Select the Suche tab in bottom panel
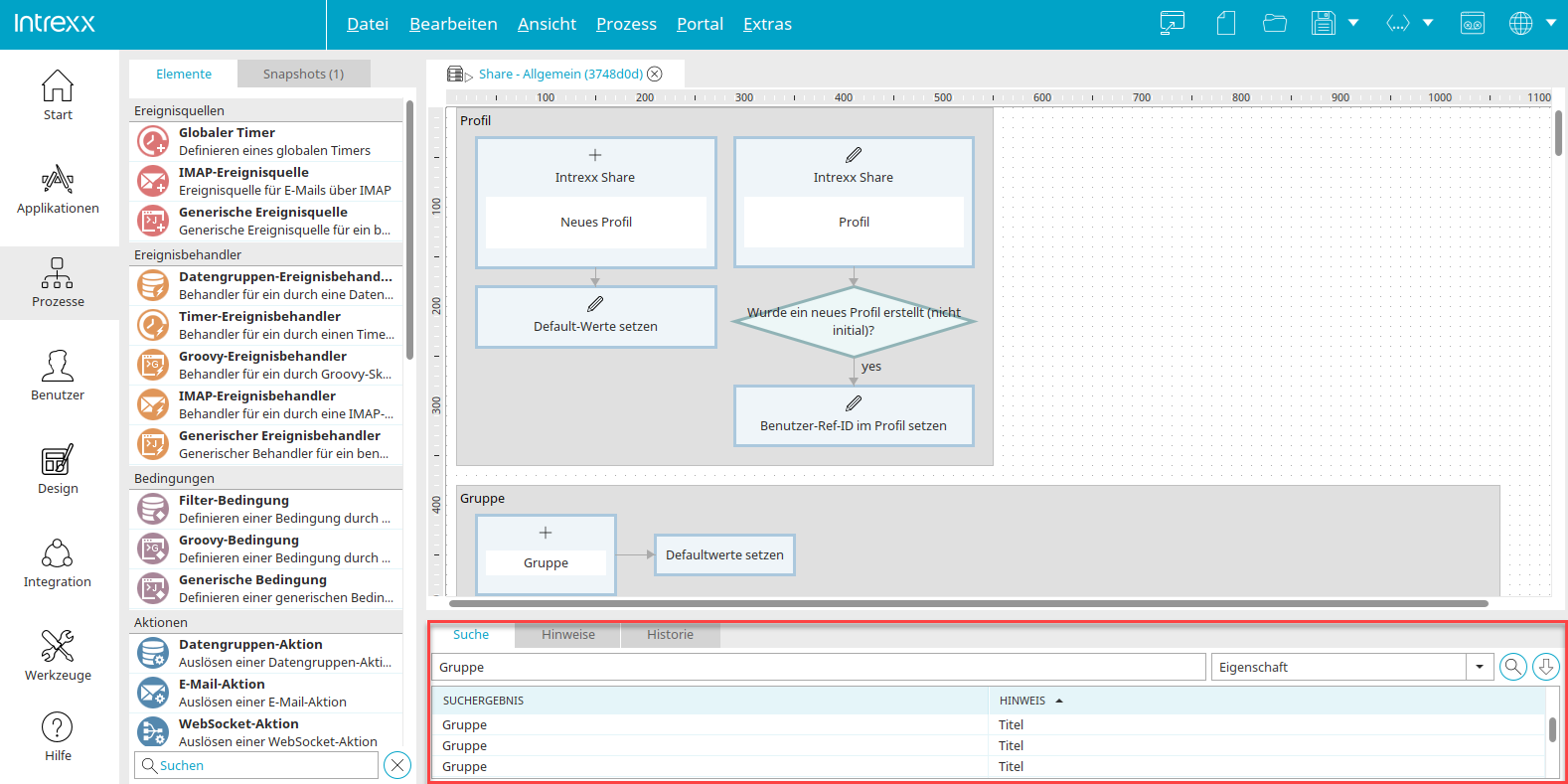Image resolution: width=1568 pixels, height=784 pixels. (x=471, y=635)
